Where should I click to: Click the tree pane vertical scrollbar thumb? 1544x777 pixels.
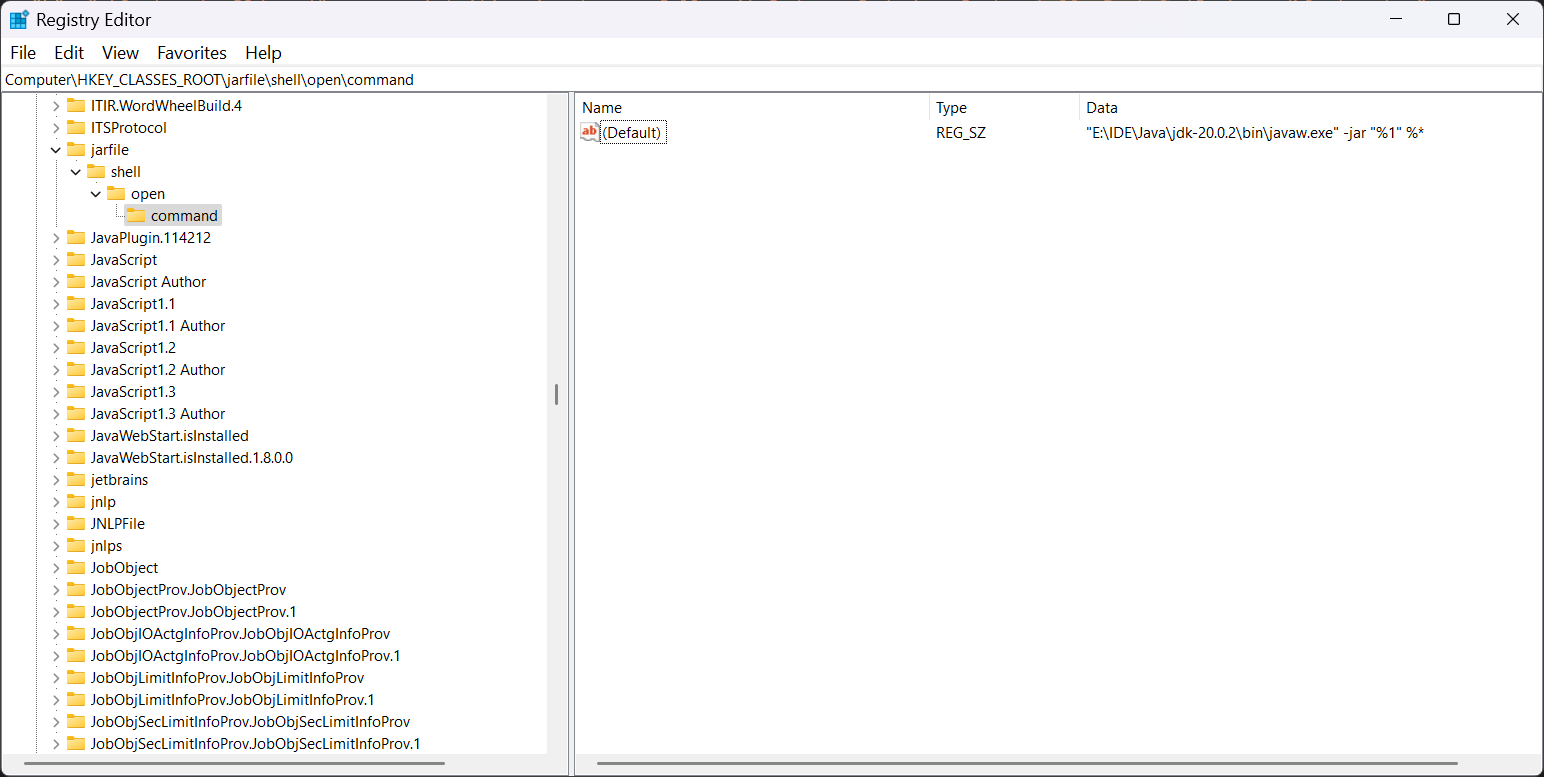pos(556,394)
